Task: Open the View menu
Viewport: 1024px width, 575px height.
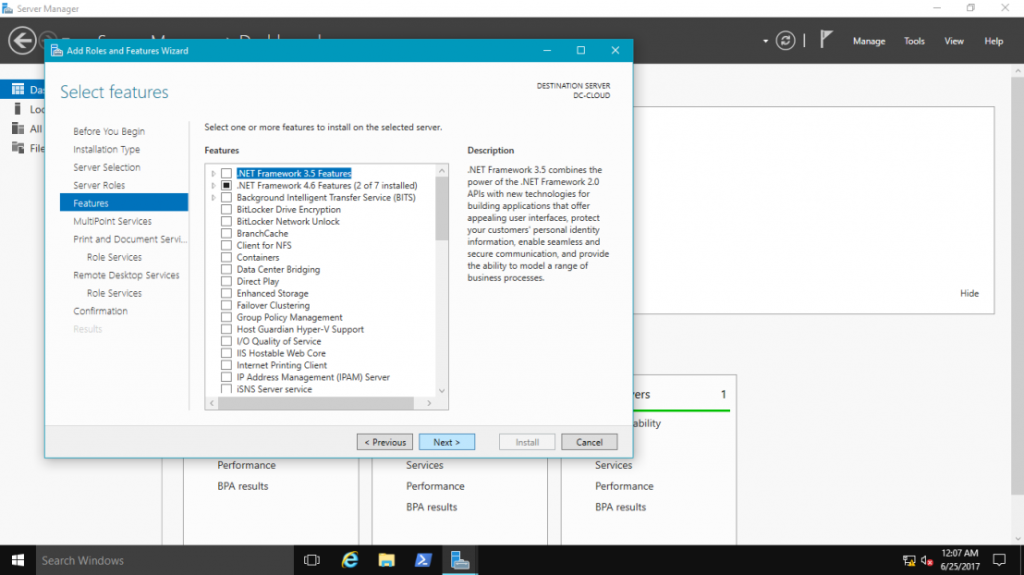Action: point(953,41)
